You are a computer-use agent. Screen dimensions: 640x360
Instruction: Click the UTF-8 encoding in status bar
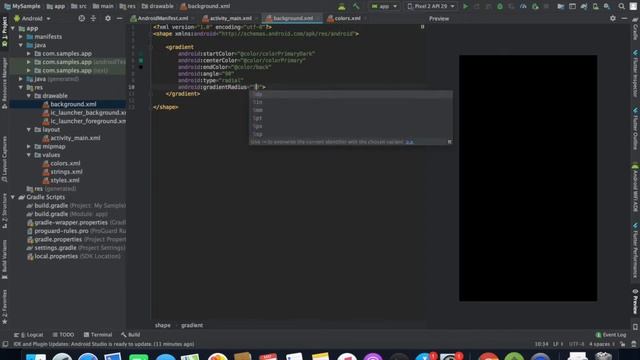[576, 344]
